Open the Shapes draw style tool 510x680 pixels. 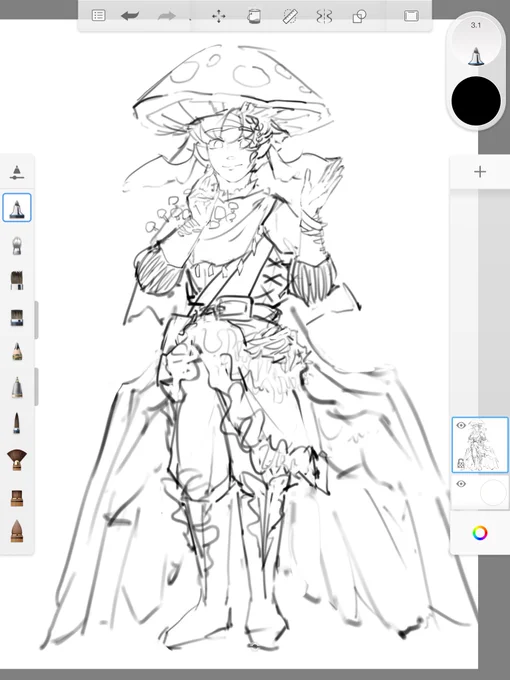(x=360, y=16)
